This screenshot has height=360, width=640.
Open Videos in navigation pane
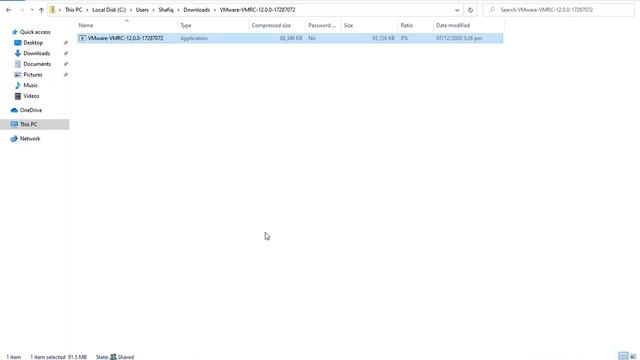point(31,96)
